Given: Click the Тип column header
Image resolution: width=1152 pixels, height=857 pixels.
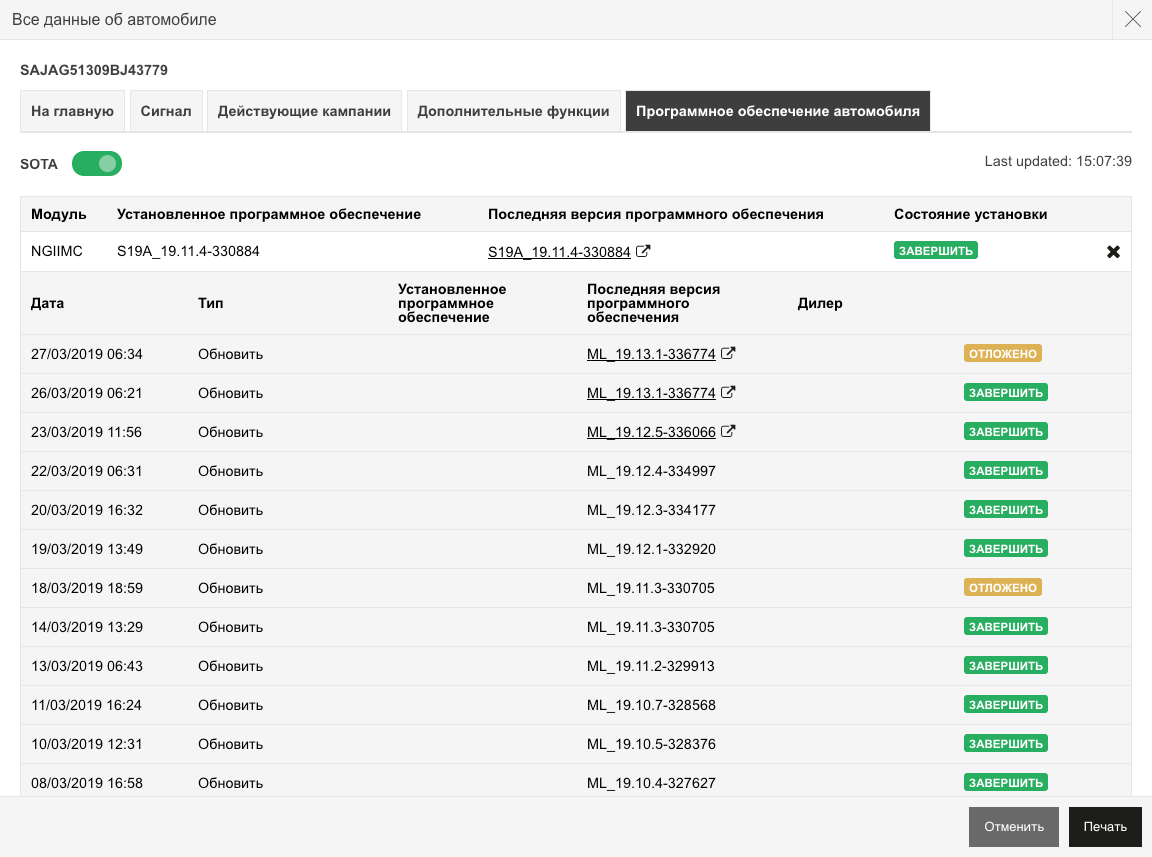Looking at the screenshot, I should pos(210,303).
